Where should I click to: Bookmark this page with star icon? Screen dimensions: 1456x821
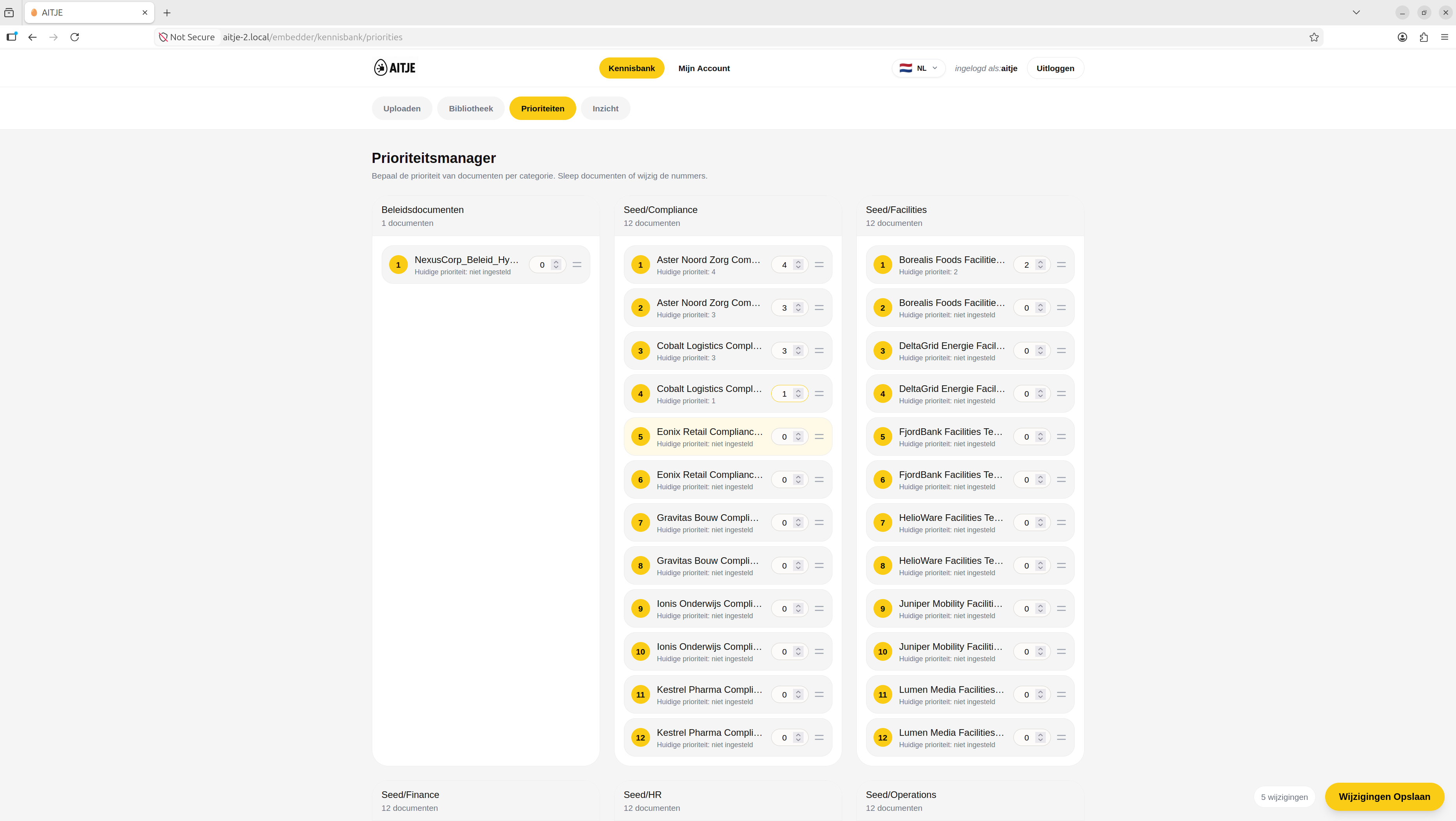(x=1314, y=38)
